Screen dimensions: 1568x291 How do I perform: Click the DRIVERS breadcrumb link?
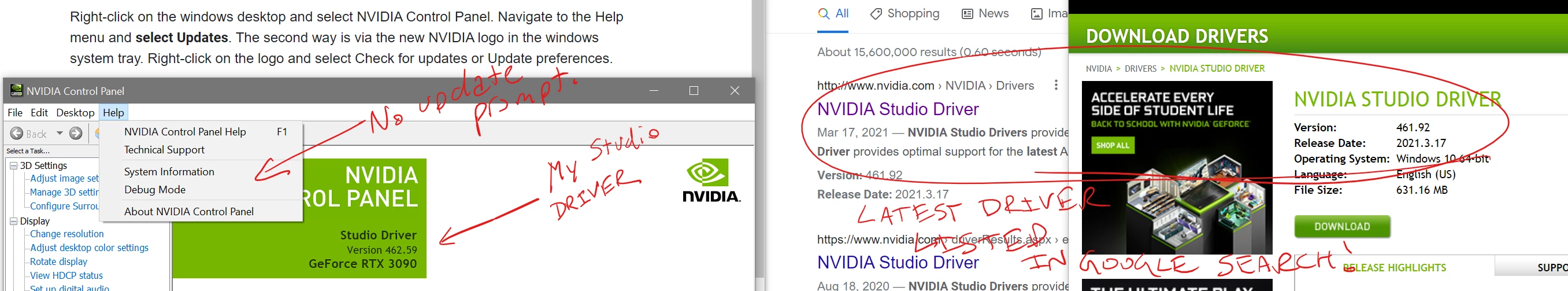[1141, 69]
